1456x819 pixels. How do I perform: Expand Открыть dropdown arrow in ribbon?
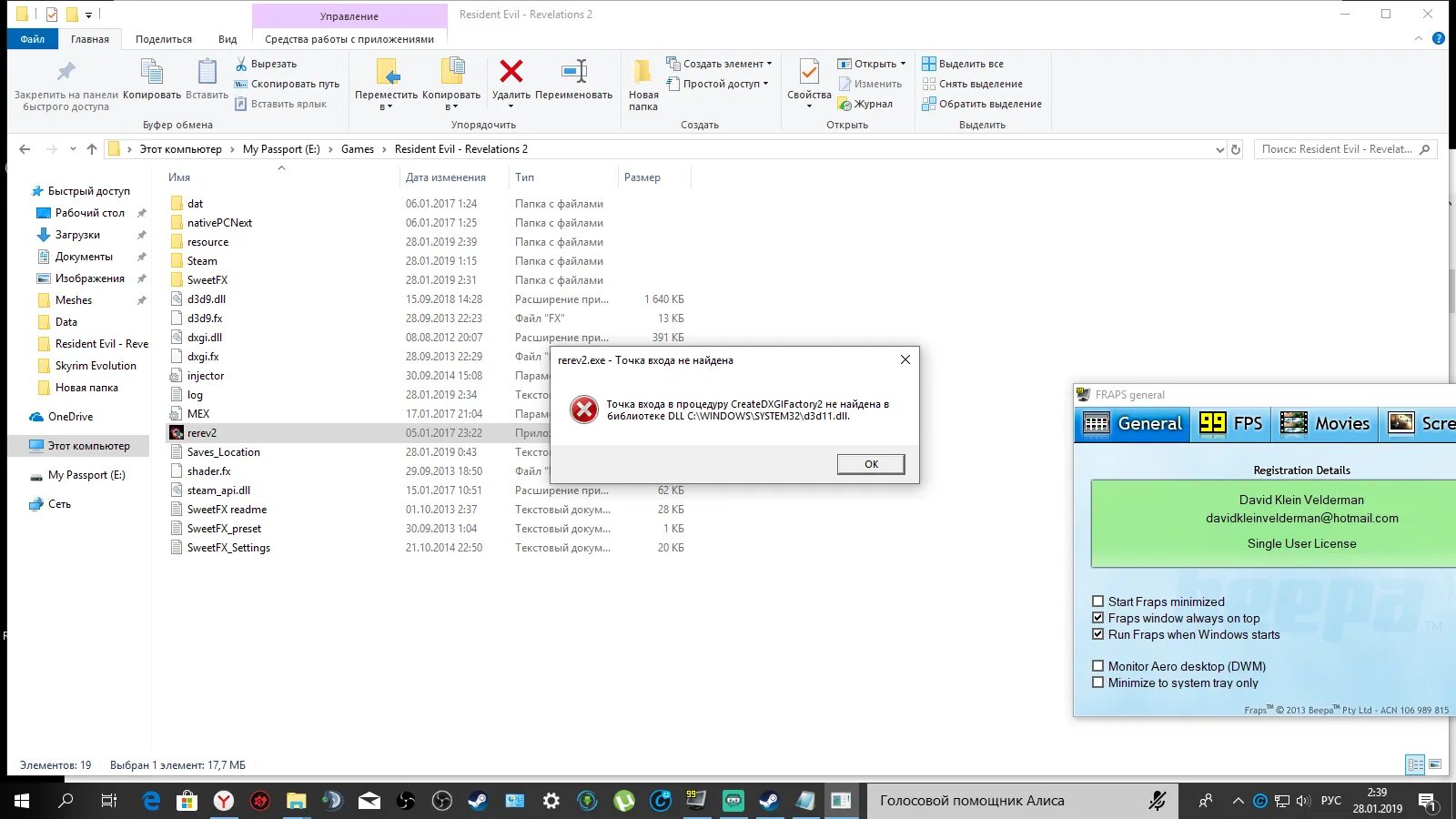[x=903, y=64]
